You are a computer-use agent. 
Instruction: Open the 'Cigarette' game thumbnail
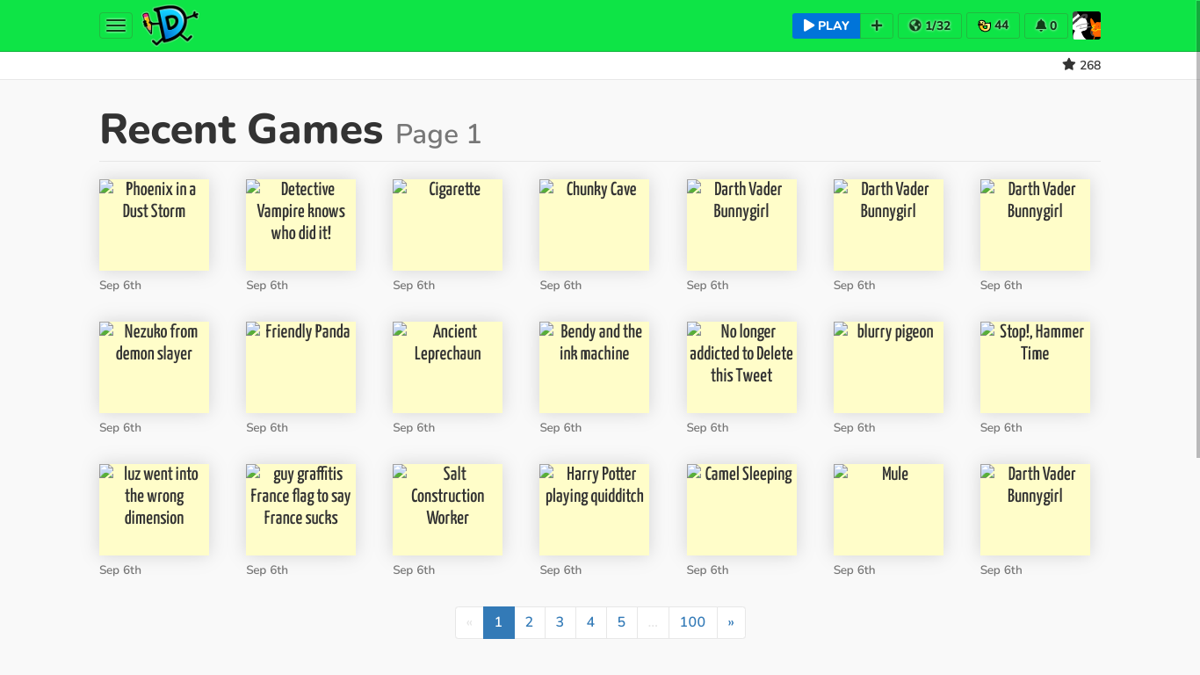pos(447,224)
